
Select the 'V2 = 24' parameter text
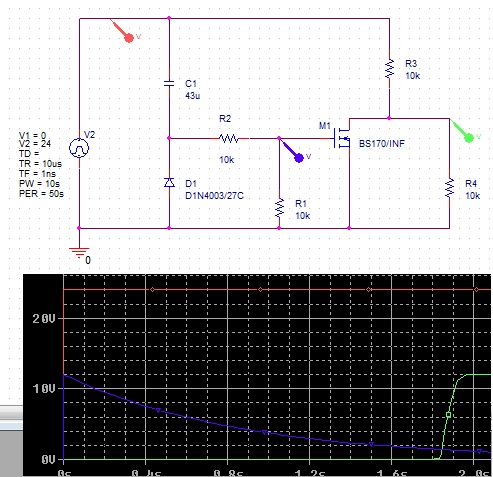(35, 144)
